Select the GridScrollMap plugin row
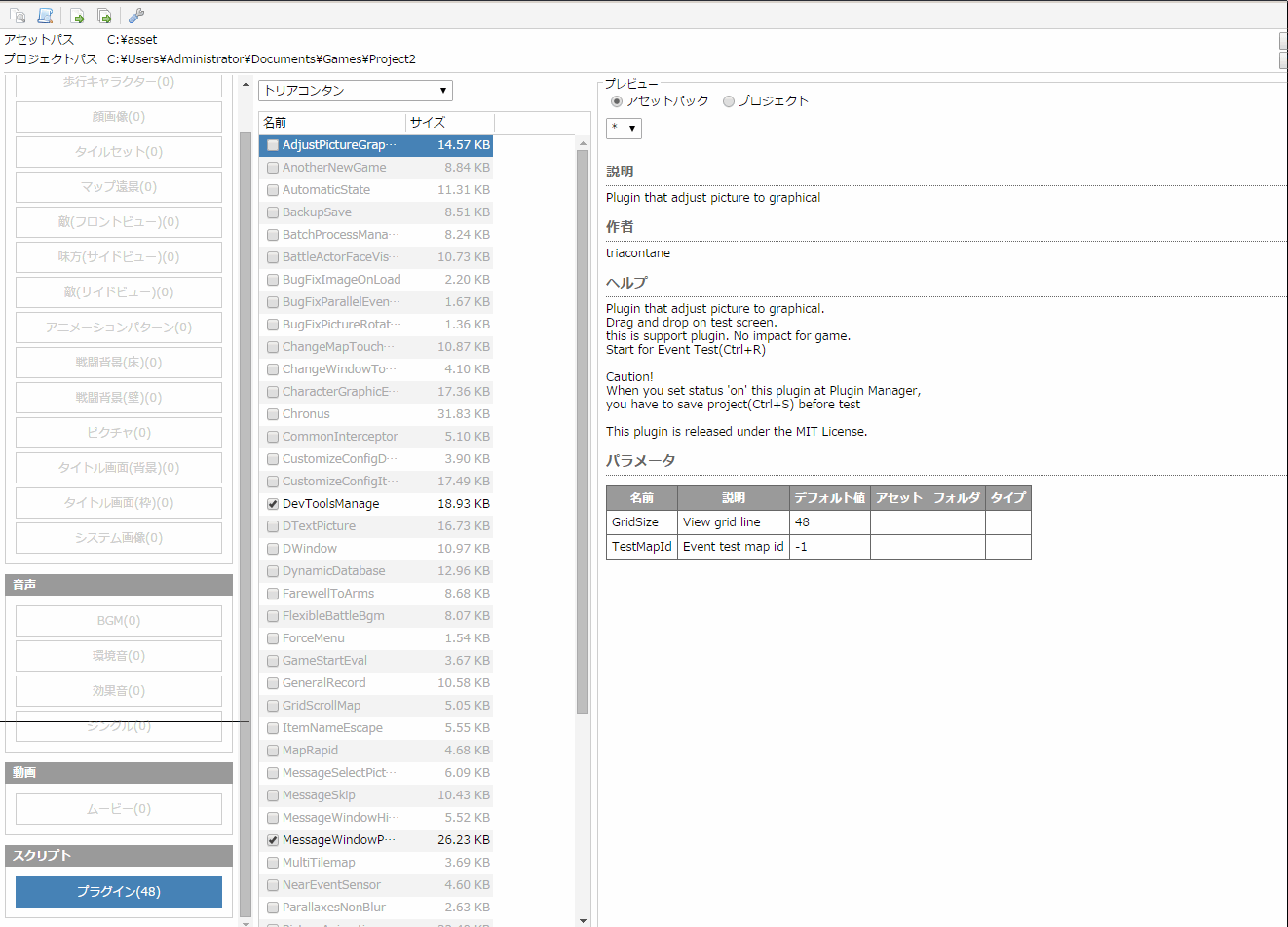1288x927 pixels. click(x=376, y=706)
